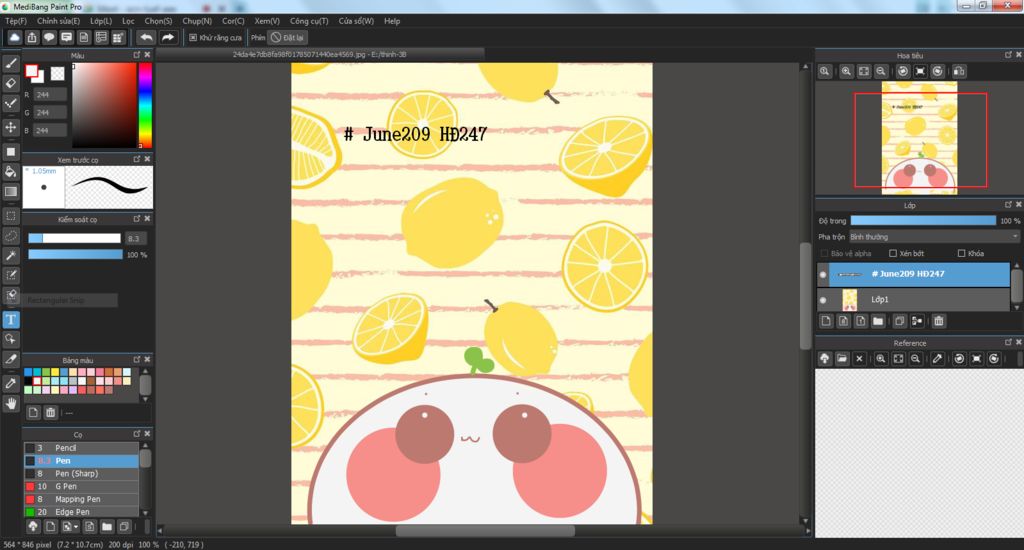Open the Chỉnh sửa(E) menu
The height and width of the screenshot is (550, 1024).
click(x=58, y=21)
